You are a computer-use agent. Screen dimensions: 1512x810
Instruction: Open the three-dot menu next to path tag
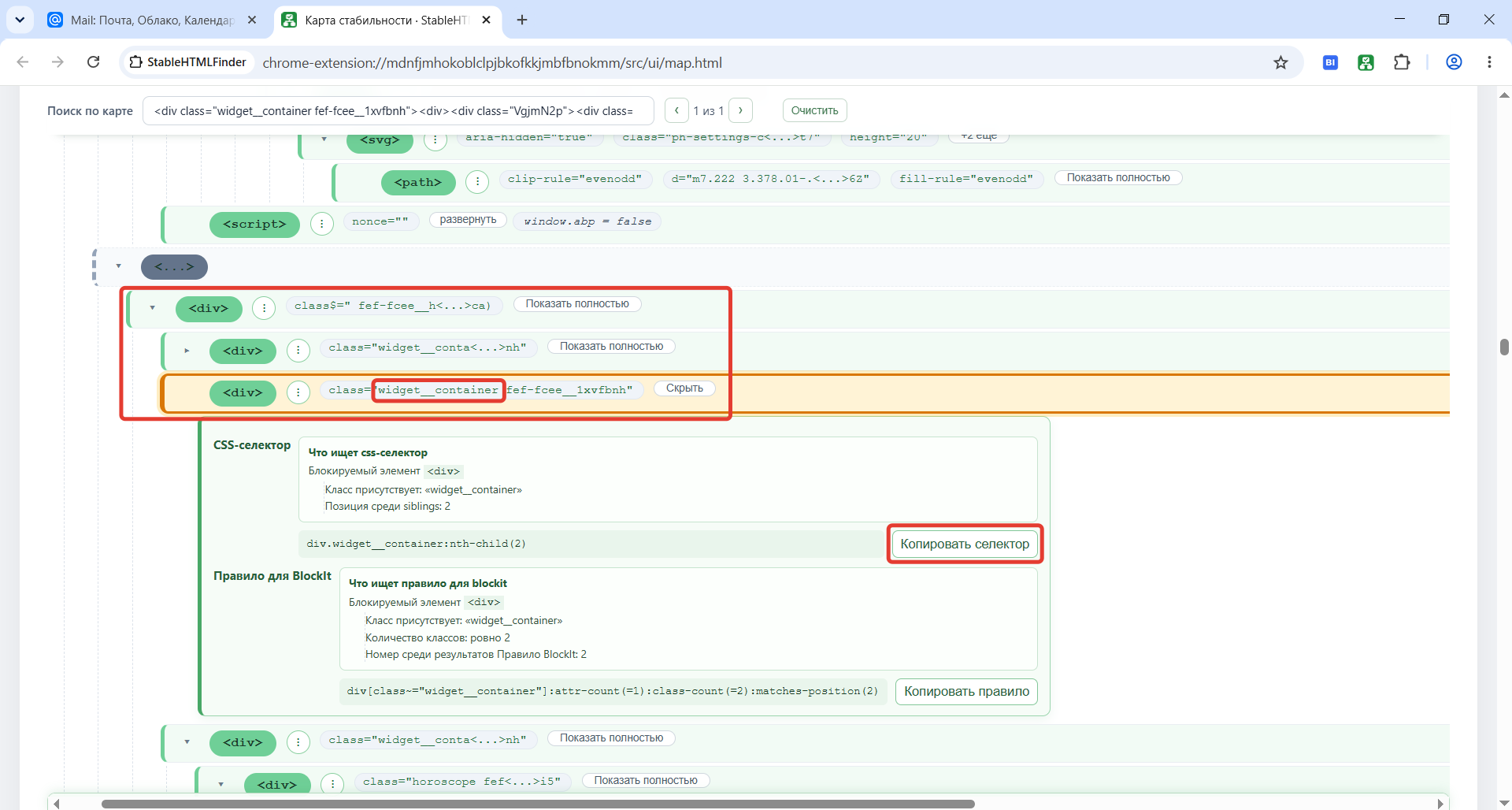tap(477, 182)
